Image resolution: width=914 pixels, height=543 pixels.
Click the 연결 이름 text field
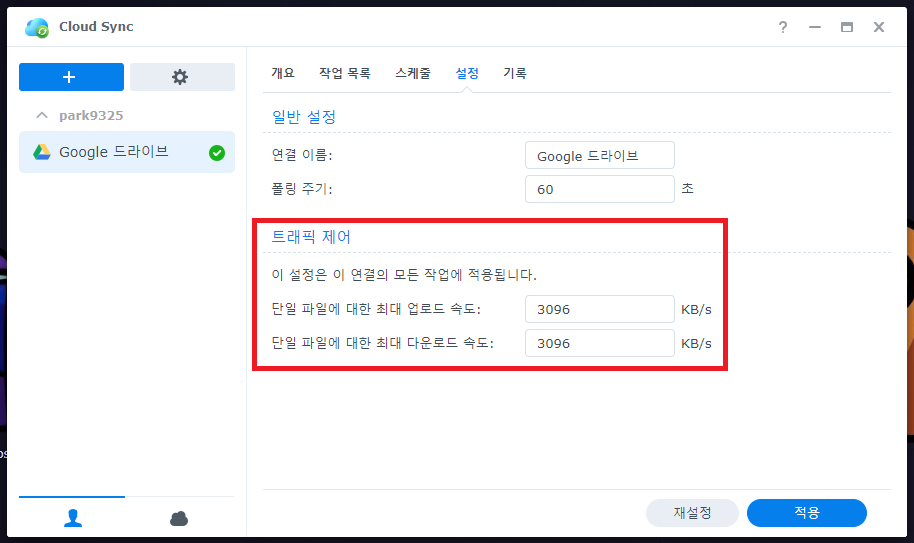(x=599, y=155)
